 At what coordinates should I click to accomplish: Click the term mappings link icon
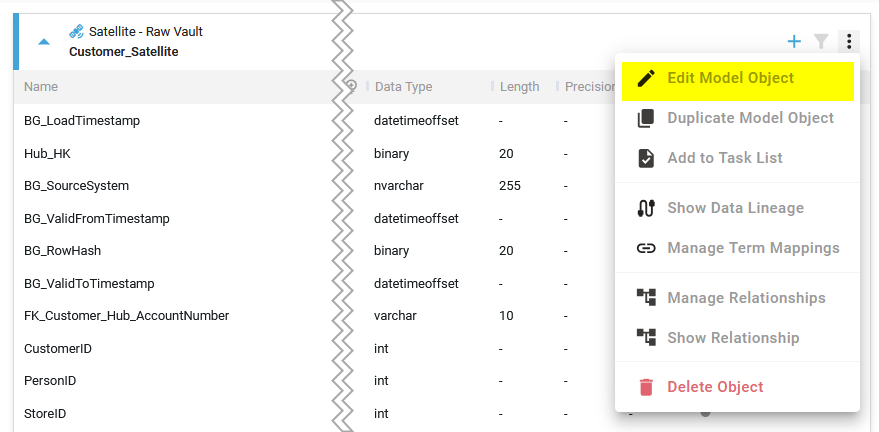pyautogui.click(x=646, y=248)
